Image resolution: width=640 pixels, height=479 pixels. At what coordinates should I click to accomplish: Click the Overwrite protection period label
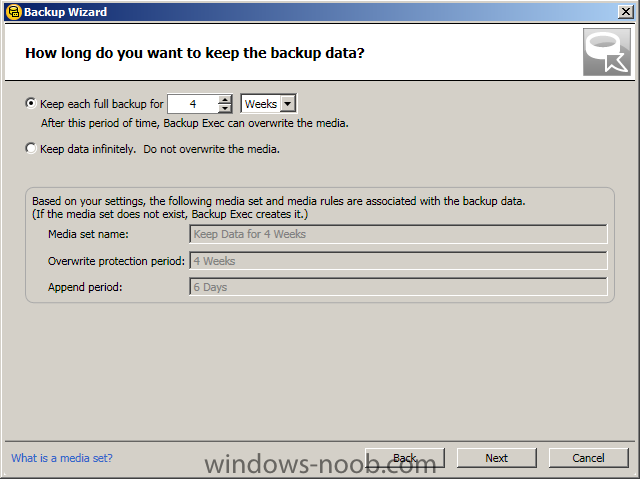[116, 261]
